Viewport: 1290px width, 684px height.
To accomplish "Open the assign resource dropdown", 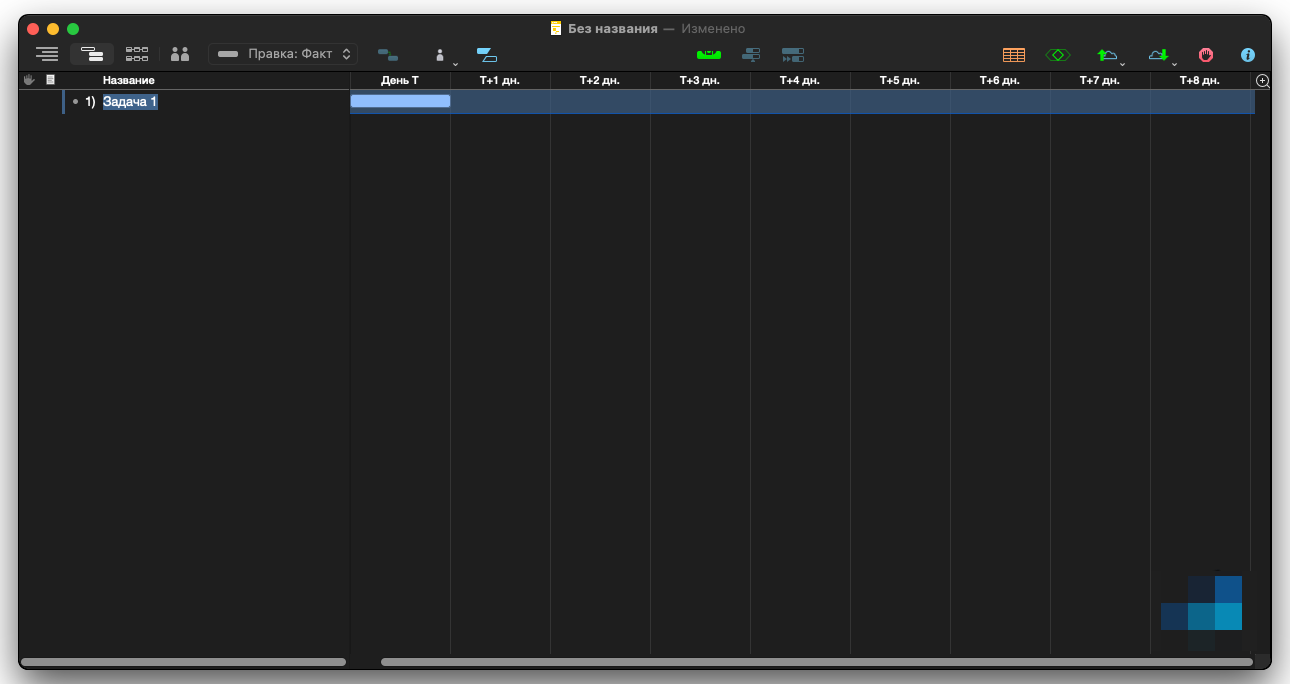I will [x=441, y=55].
